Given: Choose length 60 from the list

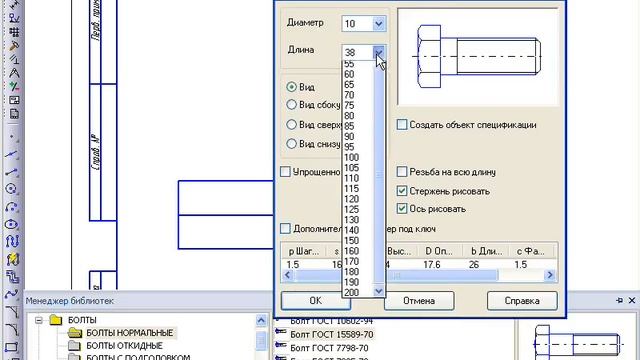Looking at the screenshot, I should click(349, 74).
